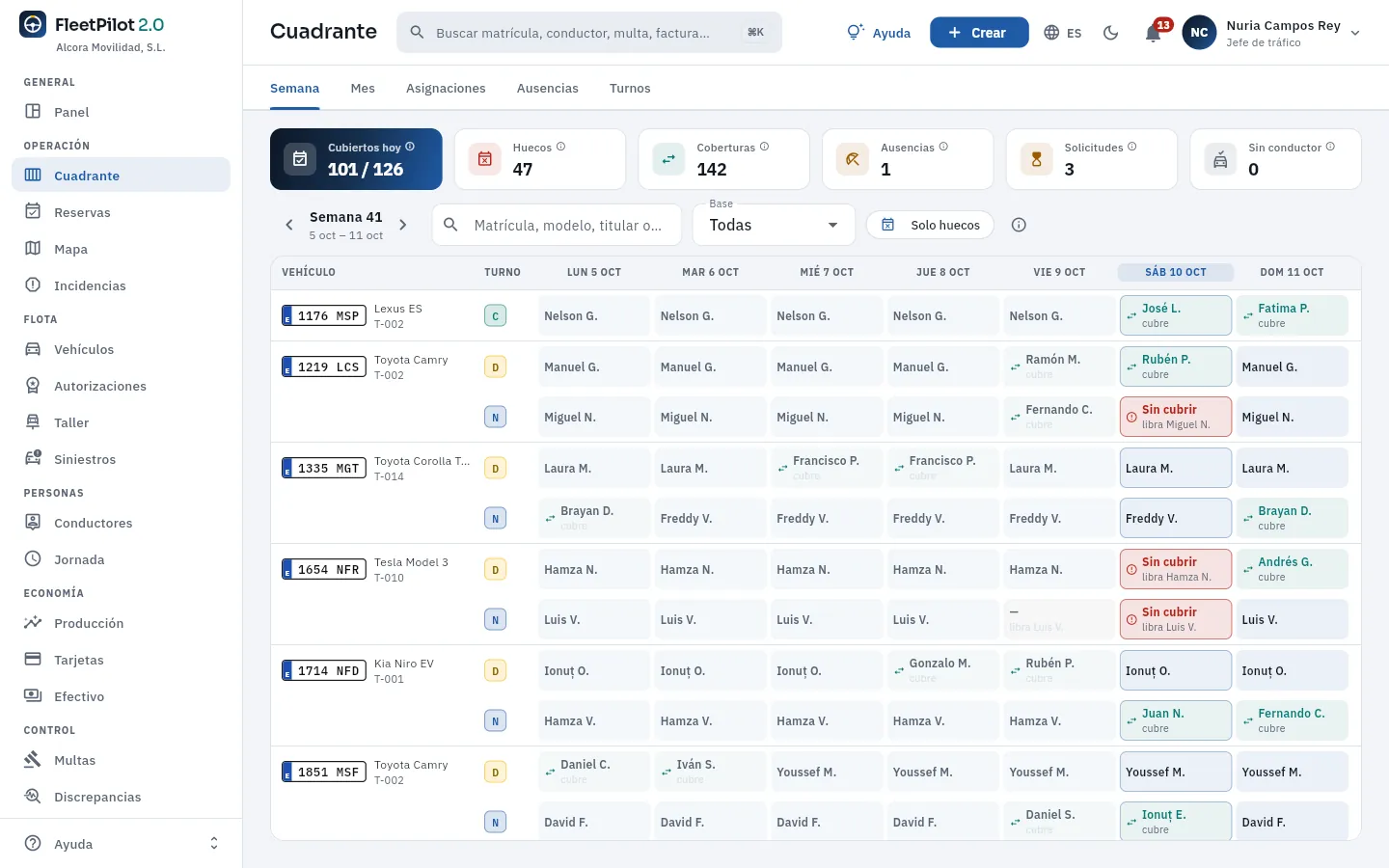Click license plate 1654 NFR
This screenshot has height=868, width=1389.
(x=324, y=569)
